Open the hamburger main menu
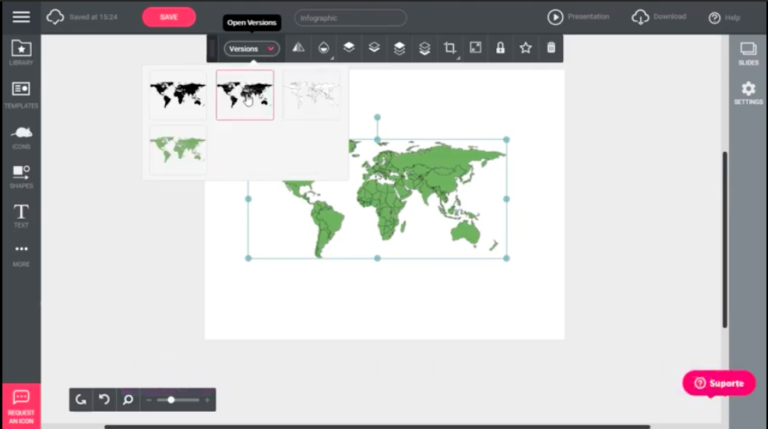This screenshot has height=429, width=768. [21, 17]
